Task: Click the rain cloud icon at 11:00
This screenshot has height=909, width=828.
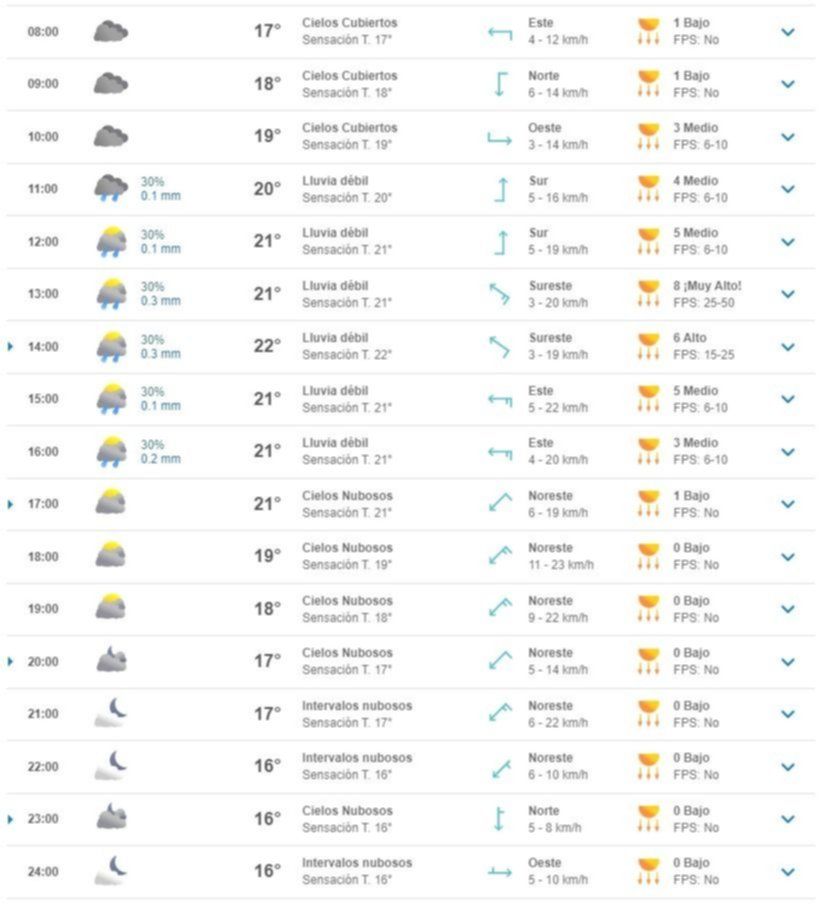Action: pyautogui.click(x=111, y=188)
